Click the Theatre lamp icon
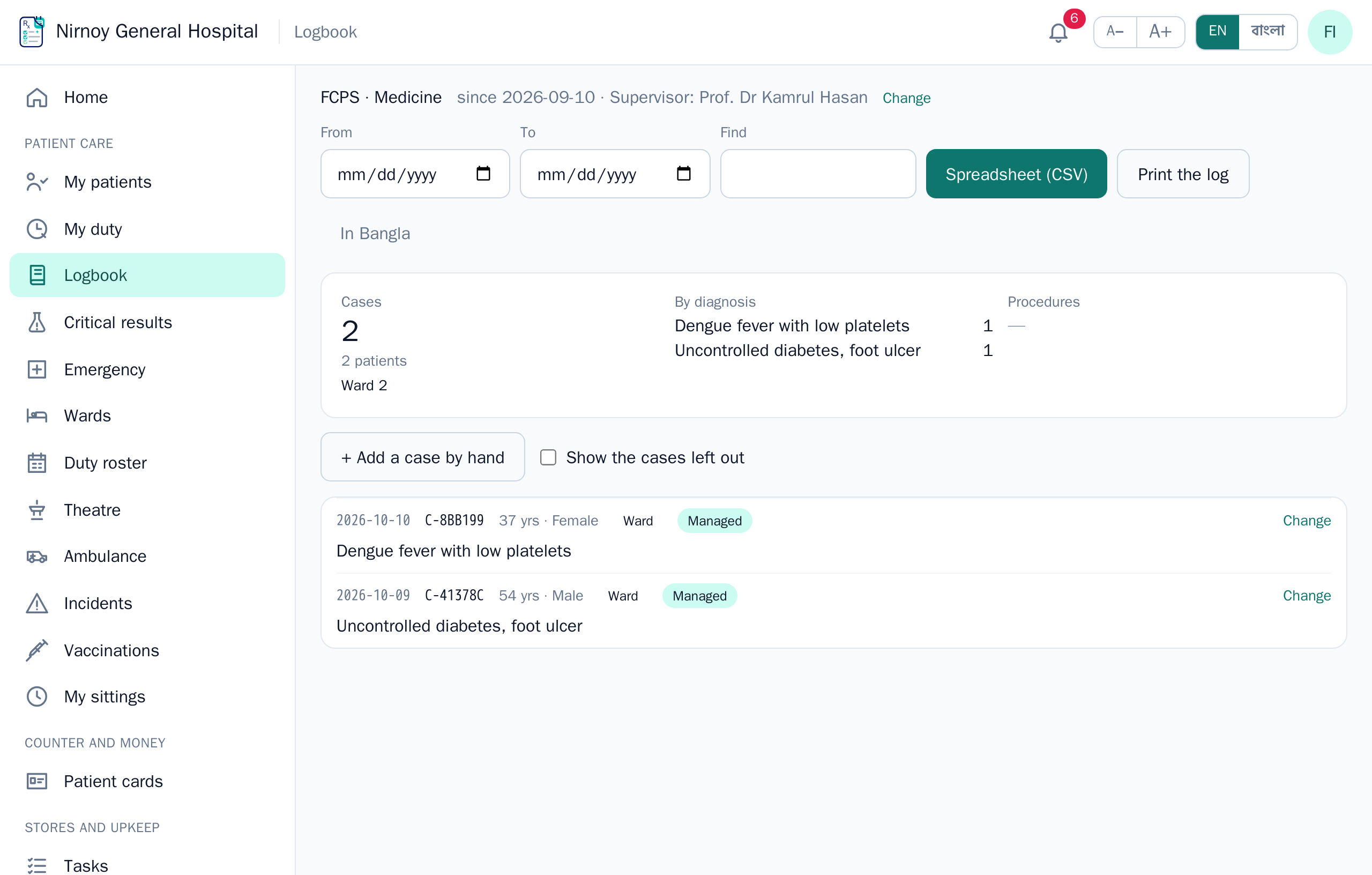 coord(37,510)
